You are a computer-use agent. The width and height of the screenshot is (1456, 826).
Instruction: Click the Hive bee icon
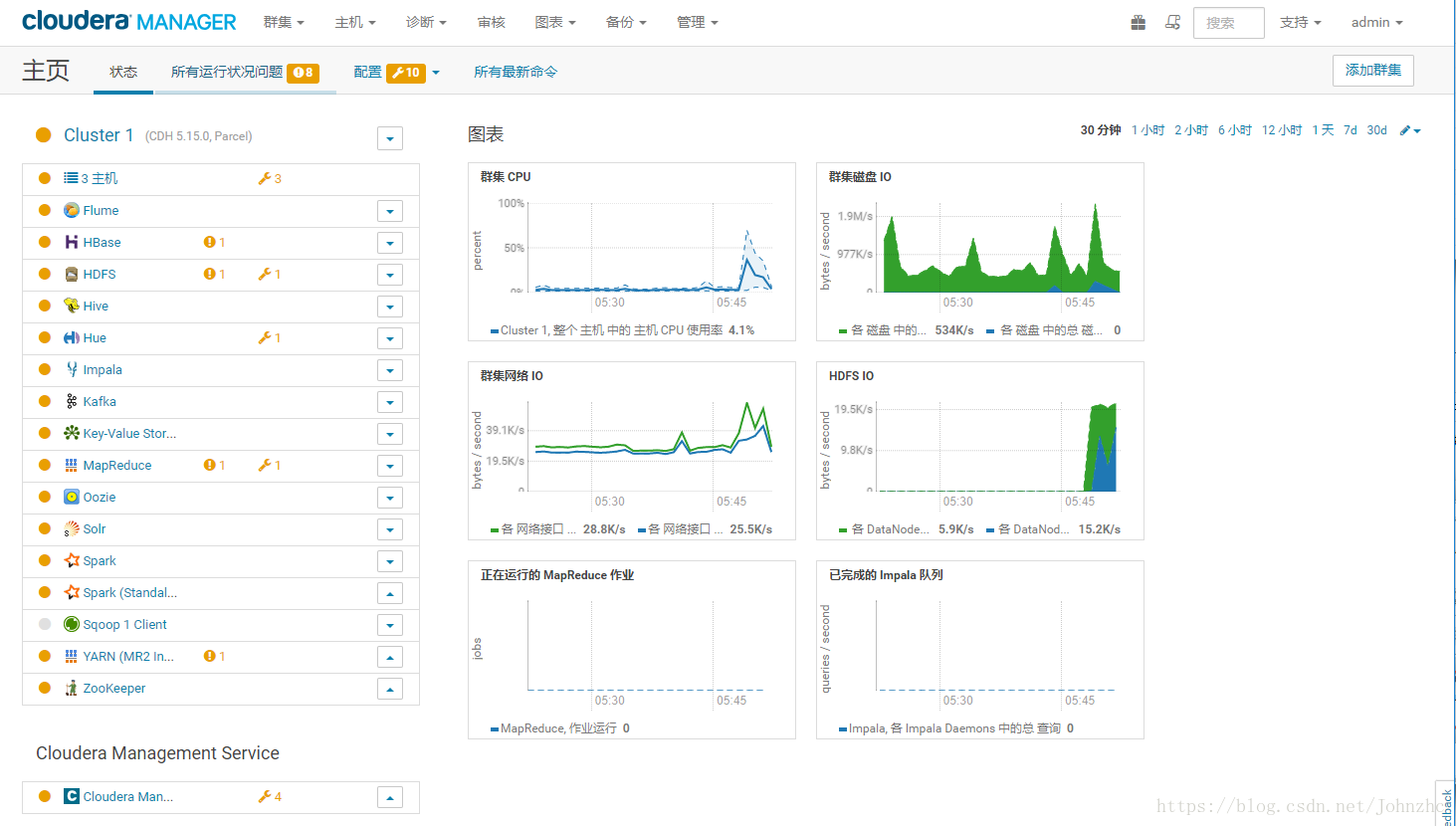(x=72, y=306)
